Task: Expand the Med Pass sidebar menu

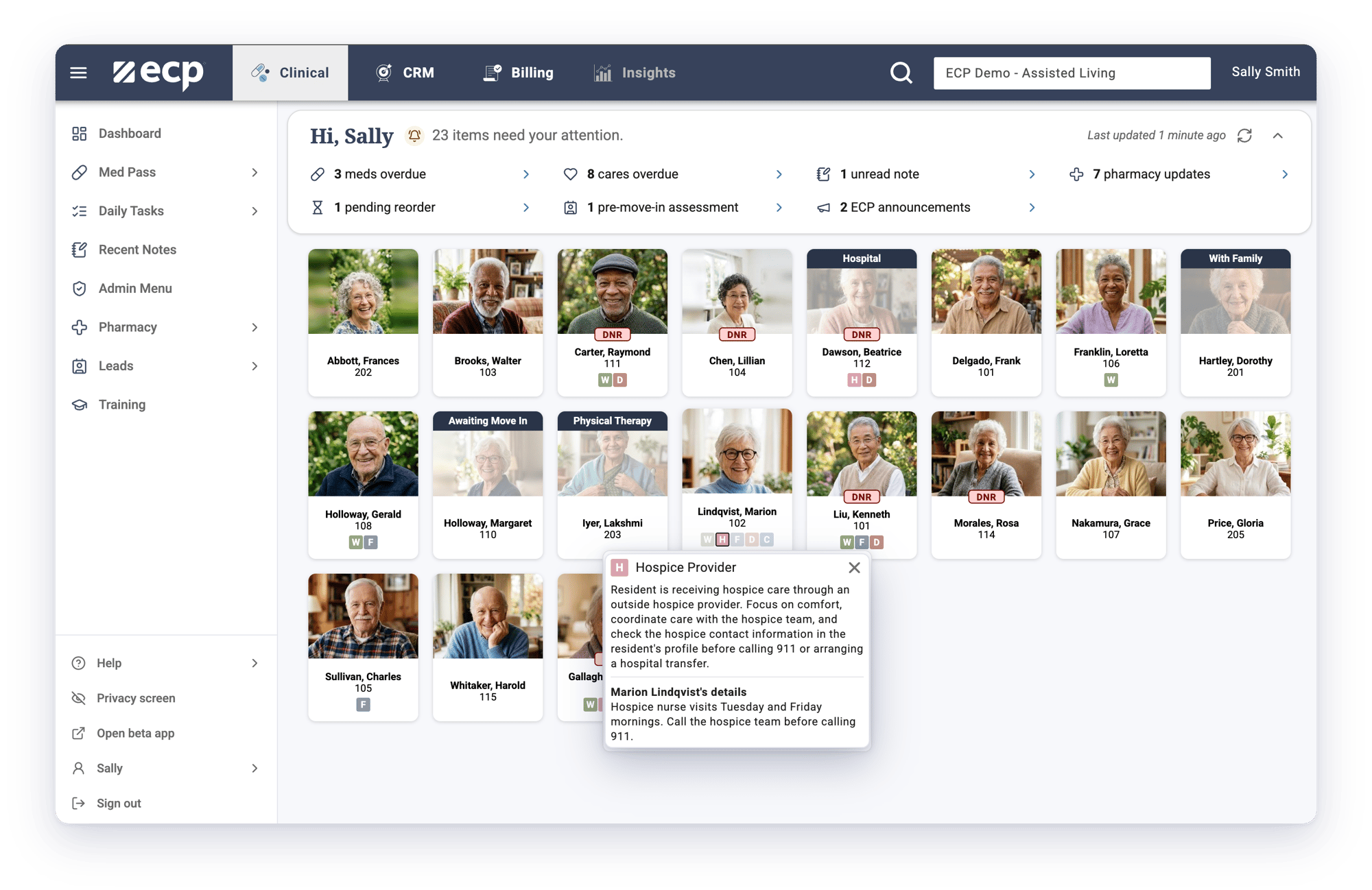Action: point(166,172)
